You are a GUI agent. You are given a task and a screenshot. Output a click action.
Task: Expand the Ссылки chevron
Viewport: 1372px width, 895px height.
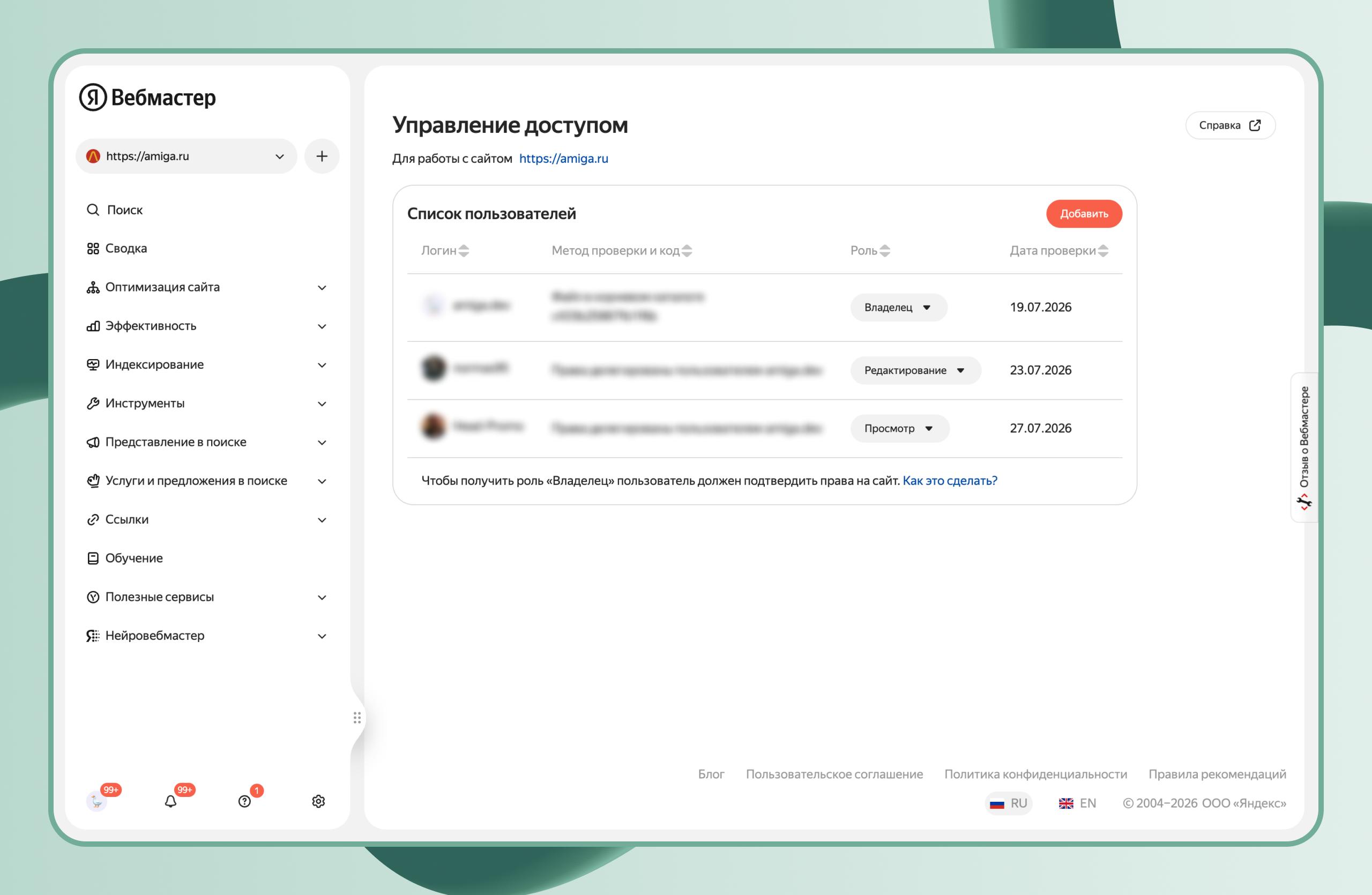pyautogui.click(x=322, y=520)
